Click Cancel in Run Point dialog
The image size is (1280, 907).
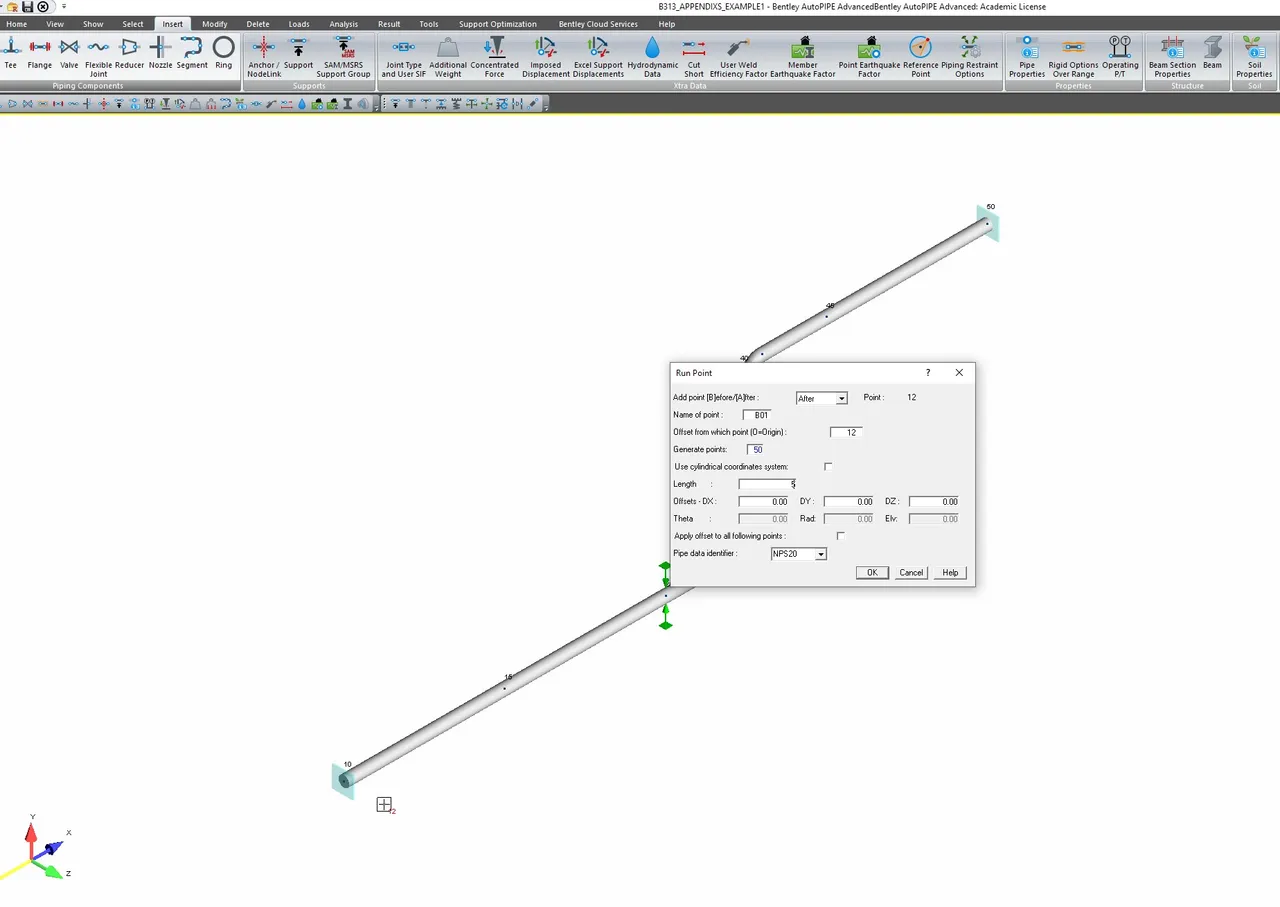click(x=911, y=573)
